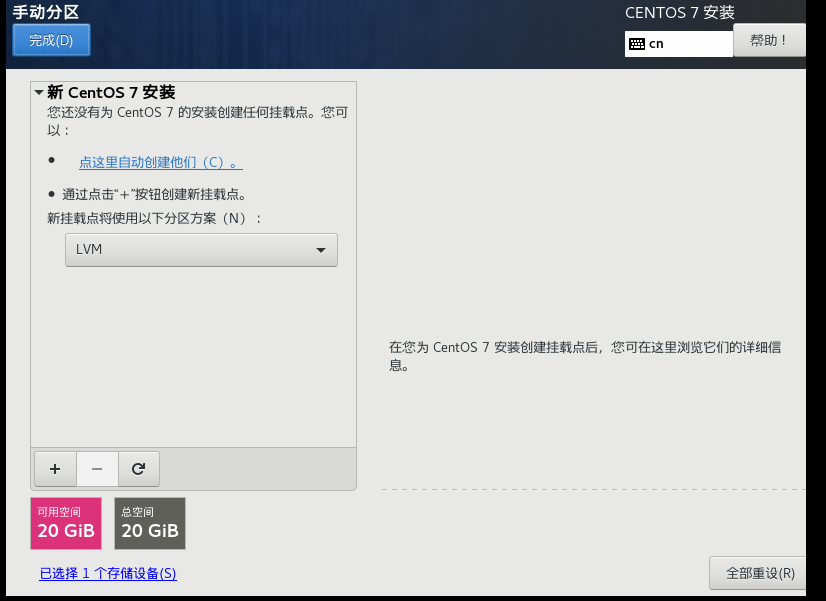The width and height of the screenshot is (826, 601).
Task: Click the pink 可用空间 20 GiB box
Action: [x=66, y=524]
